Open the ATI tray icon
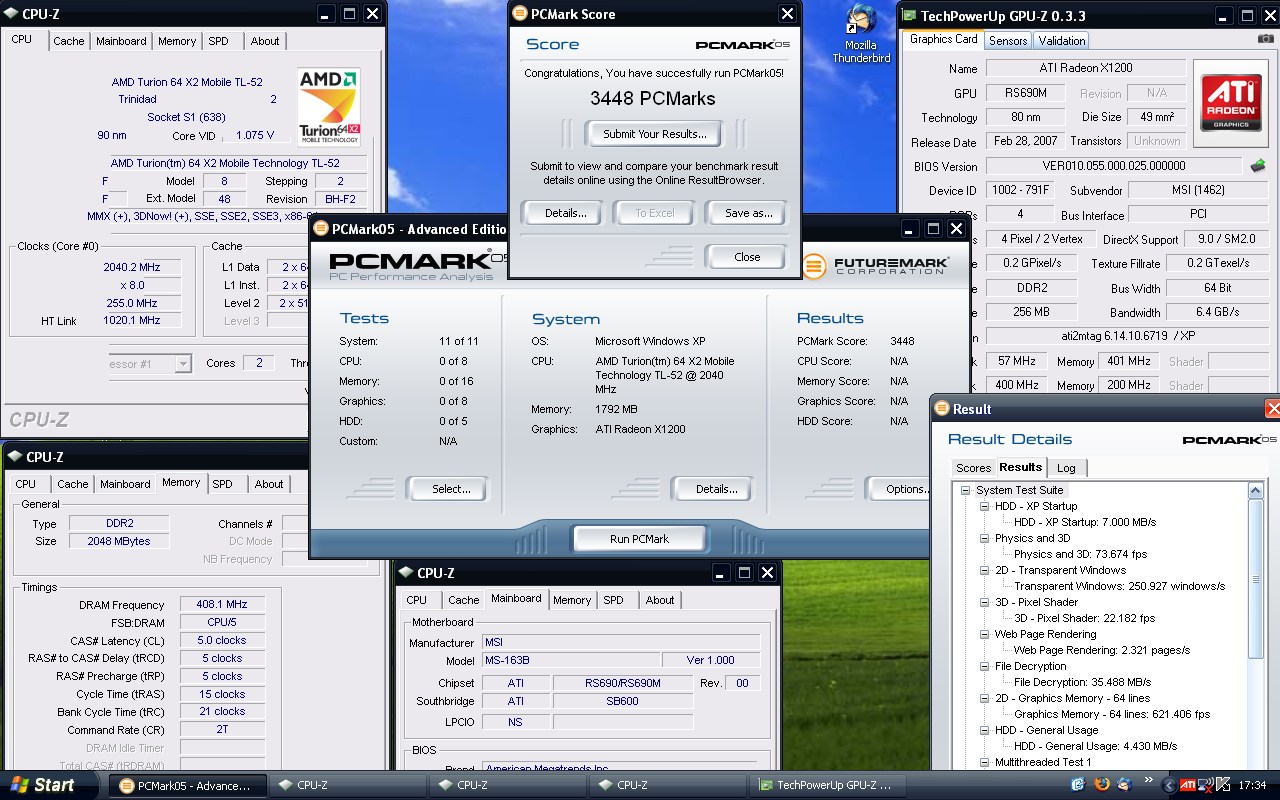This screenshot has height=800, width=1280. [1188, 785]
